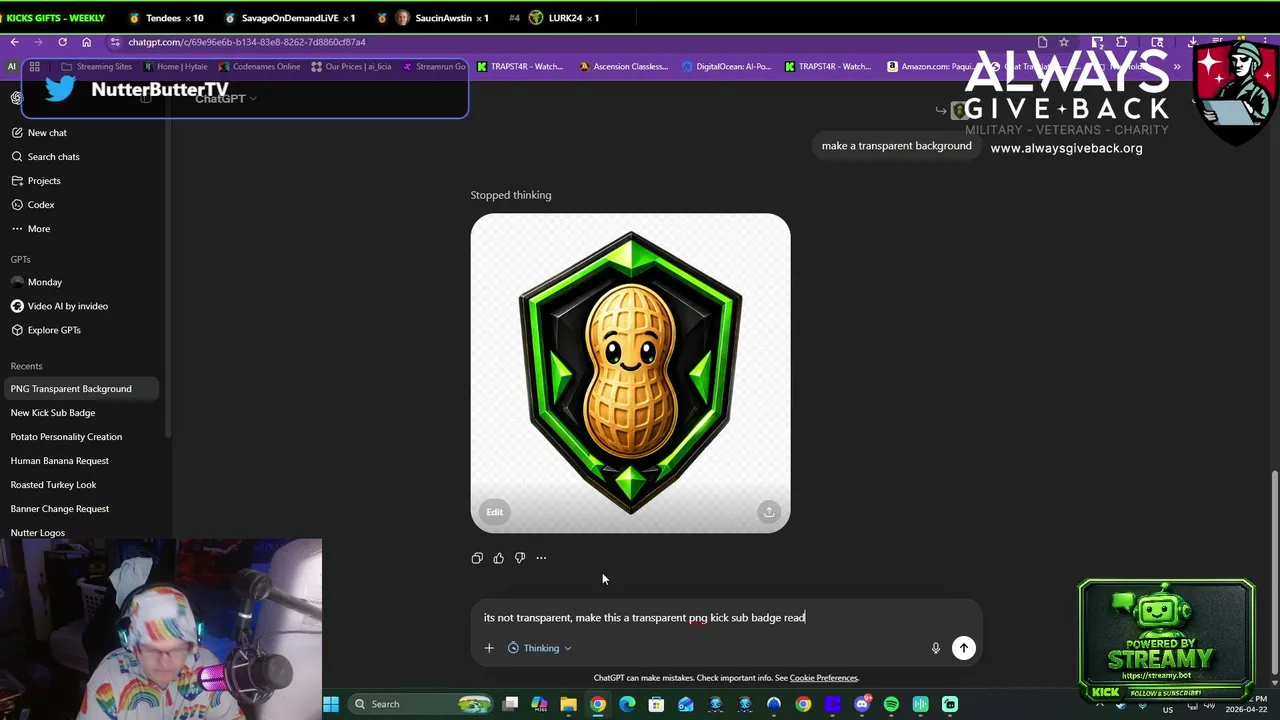The width and height of the screenshot is (1280, 720).
Task: Open the Monday GPT
Action: tap(80, 282)
